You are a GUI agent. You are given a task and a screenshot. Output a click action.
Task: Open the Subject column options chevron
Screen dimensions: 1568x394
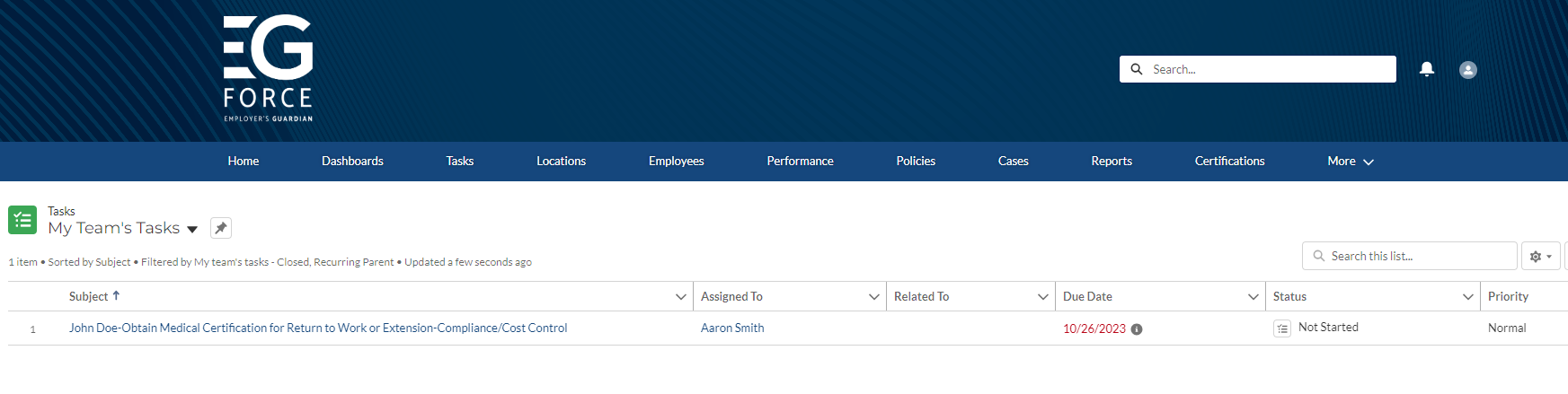point(680,297)
